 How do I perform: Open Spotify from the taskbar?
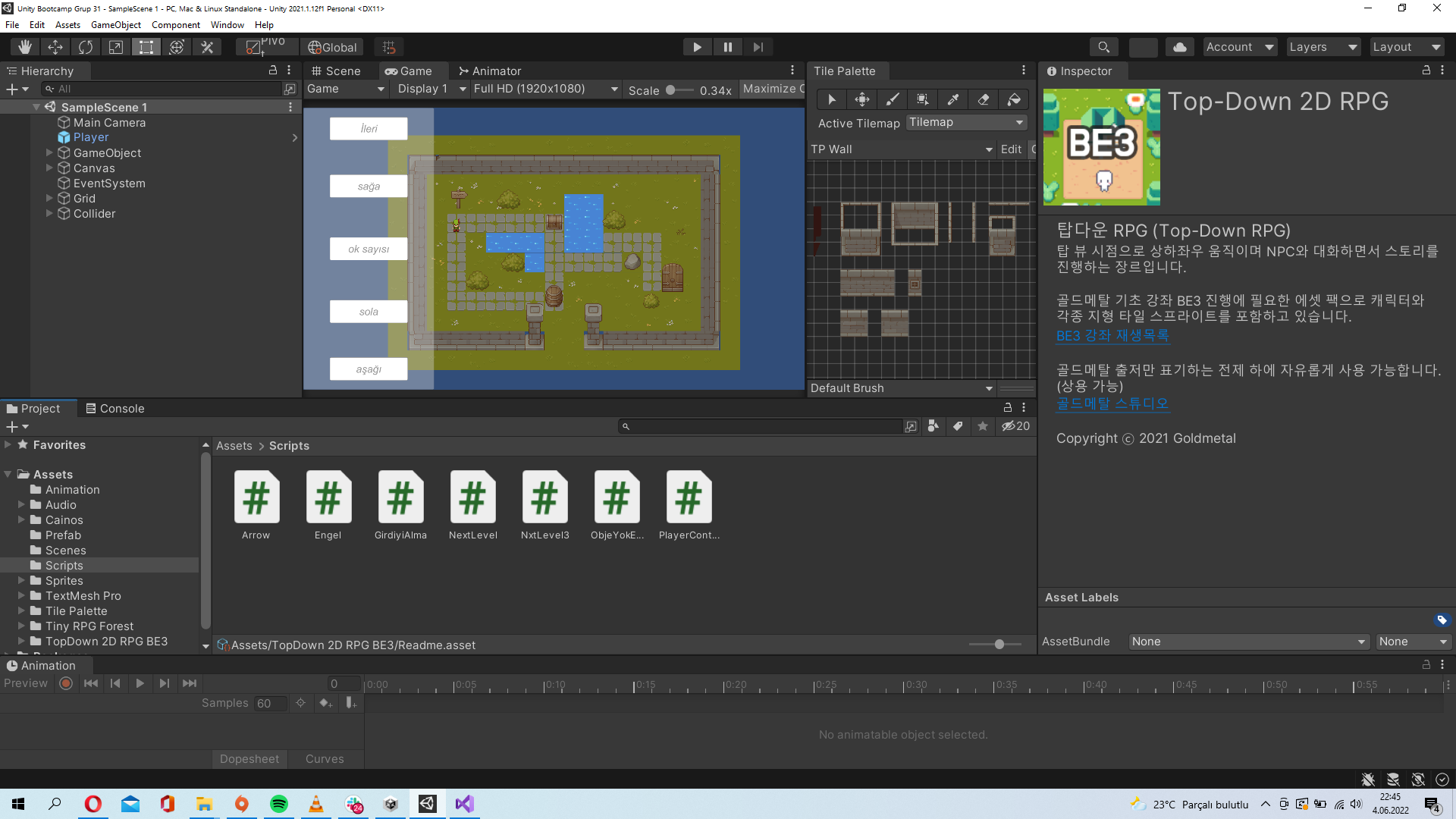(278, 804)
